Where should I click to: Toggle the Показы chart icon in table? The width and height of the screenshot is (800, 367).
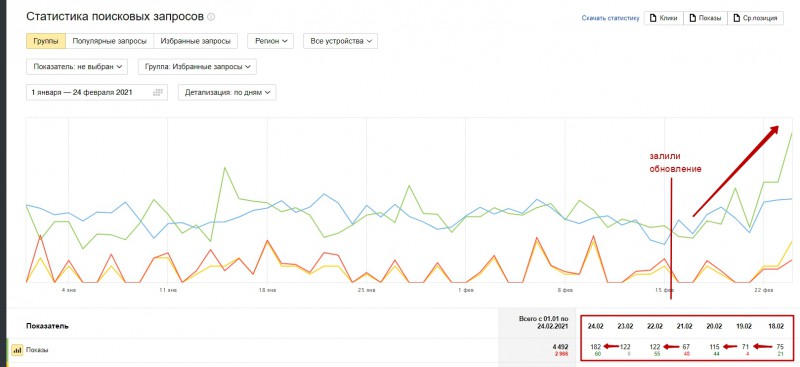click(16, 350)
